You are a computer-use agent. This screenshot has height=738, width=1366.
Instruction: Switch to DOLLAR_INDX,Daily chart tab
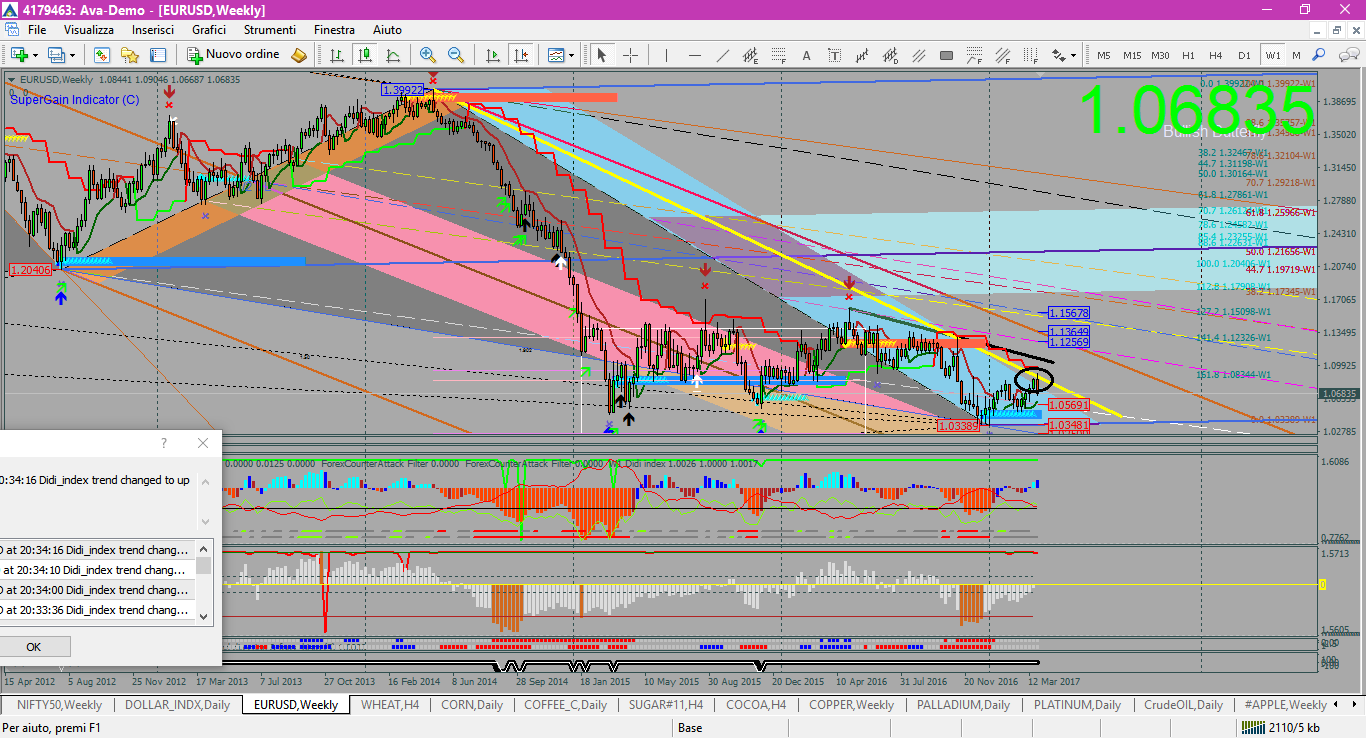[177, 704]
